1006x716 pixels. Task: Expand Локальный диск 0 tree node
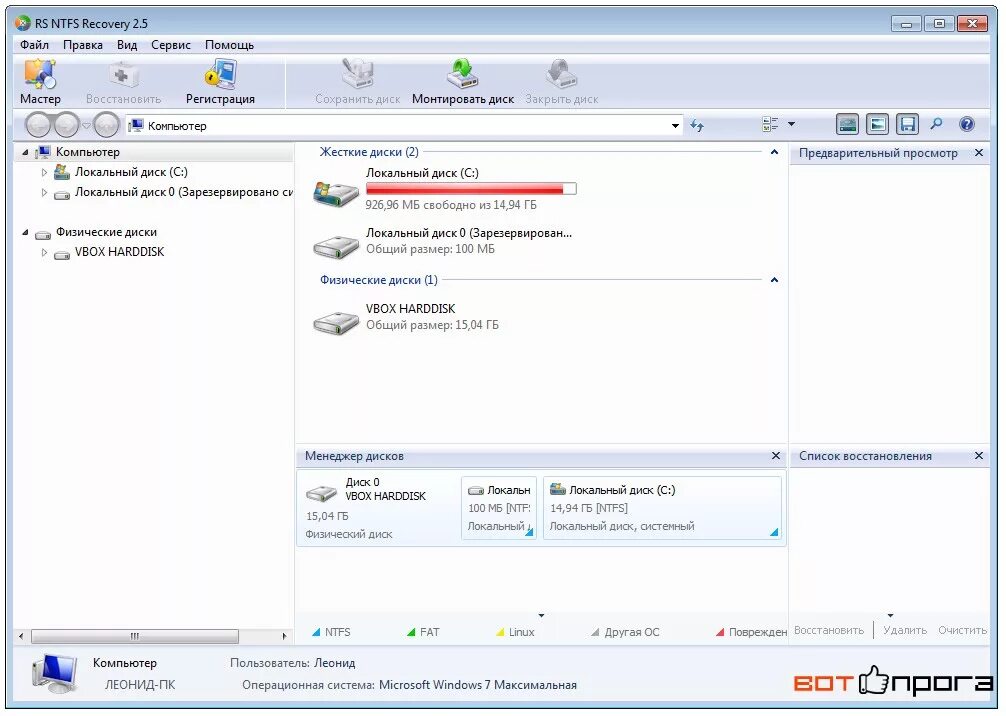click(x=44, y=192)
